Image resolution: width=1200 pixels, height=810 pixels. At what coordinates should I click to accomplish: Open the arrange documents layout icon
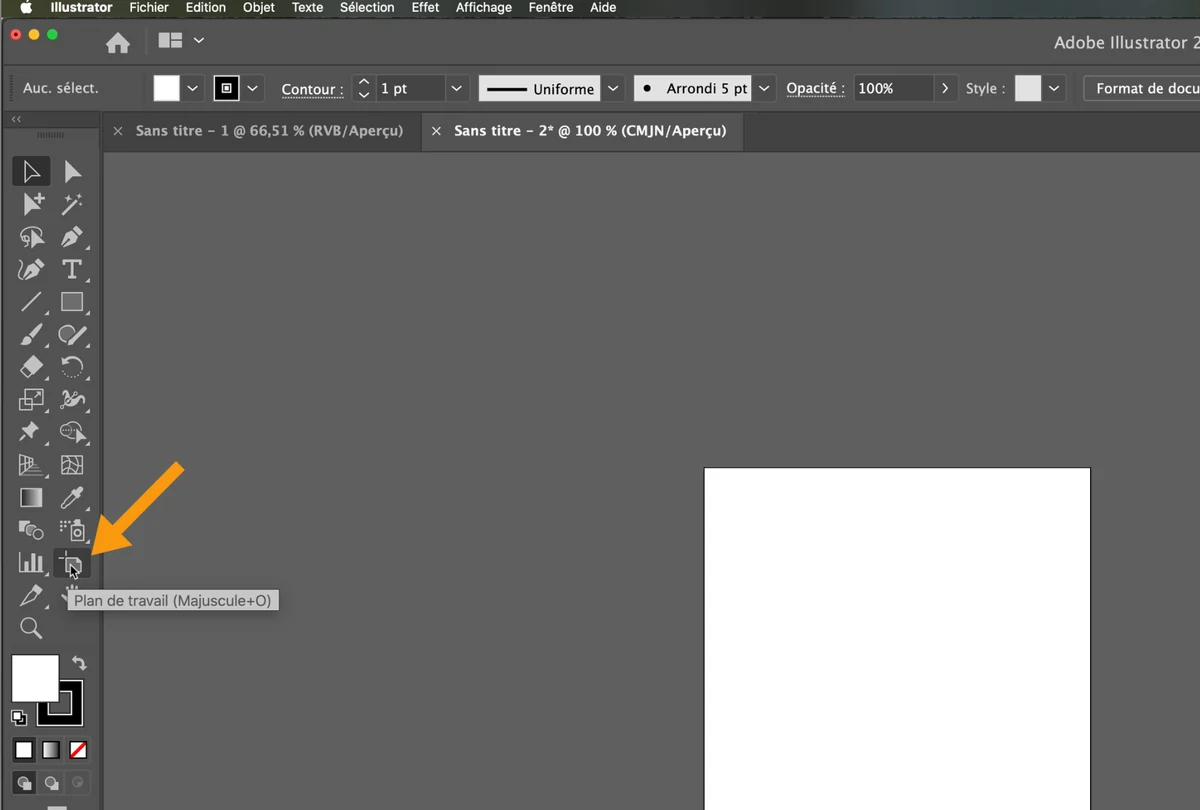pos(171,40)
